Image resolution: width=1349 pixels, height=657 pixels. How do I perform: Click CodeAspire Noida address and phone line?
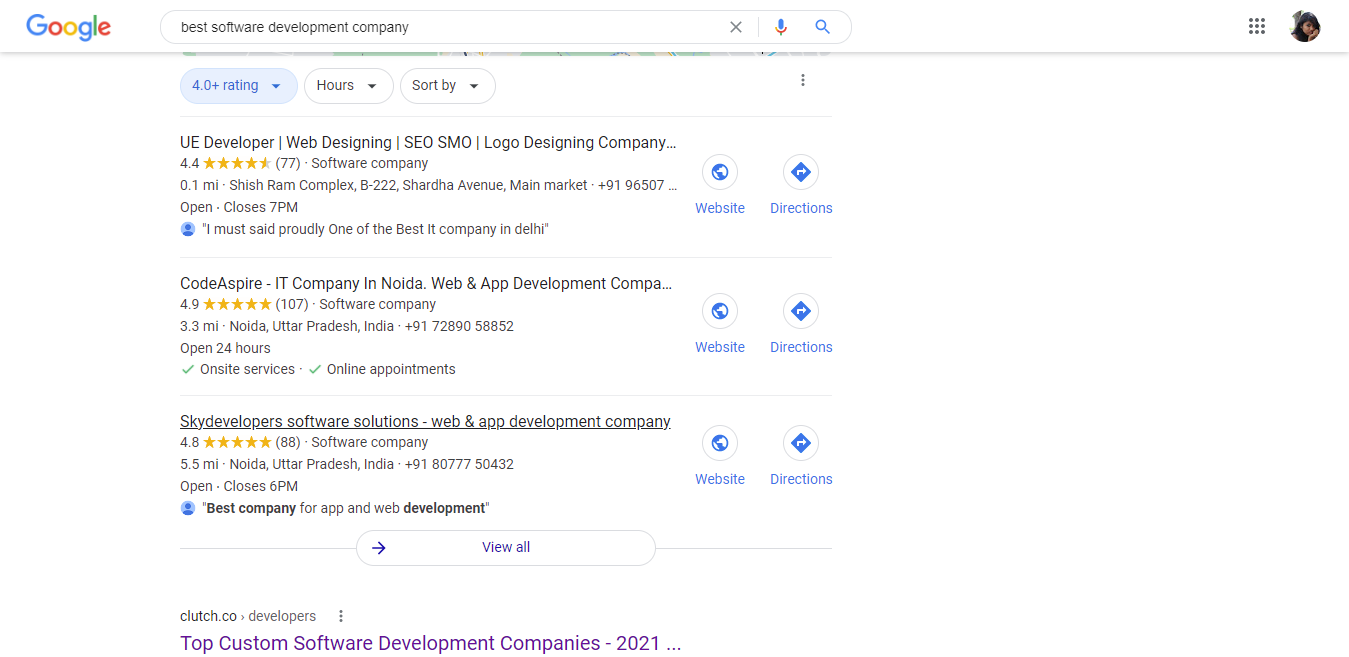347,326
